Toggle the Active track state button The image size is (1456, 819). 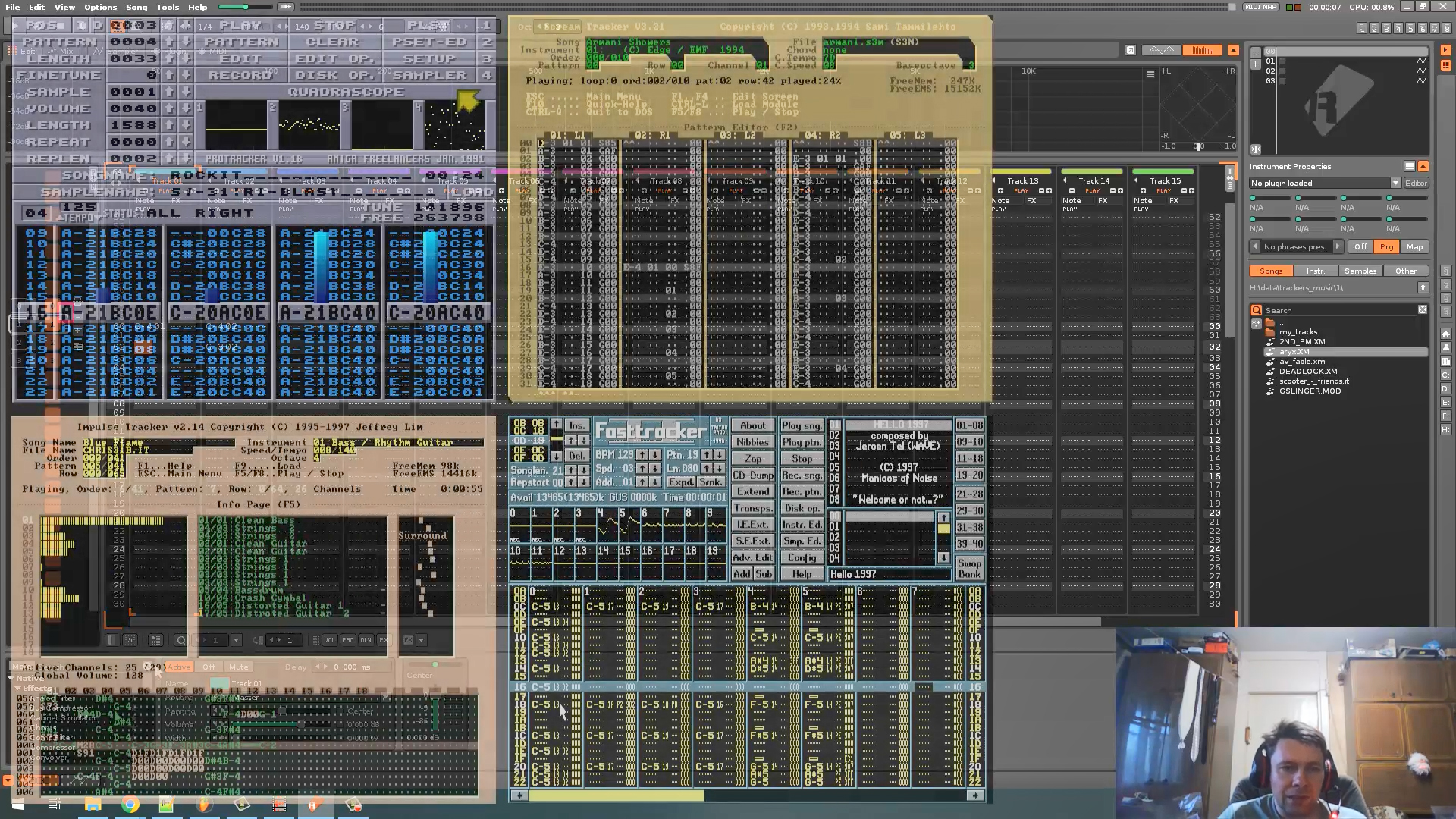click(x=179, y=667)
